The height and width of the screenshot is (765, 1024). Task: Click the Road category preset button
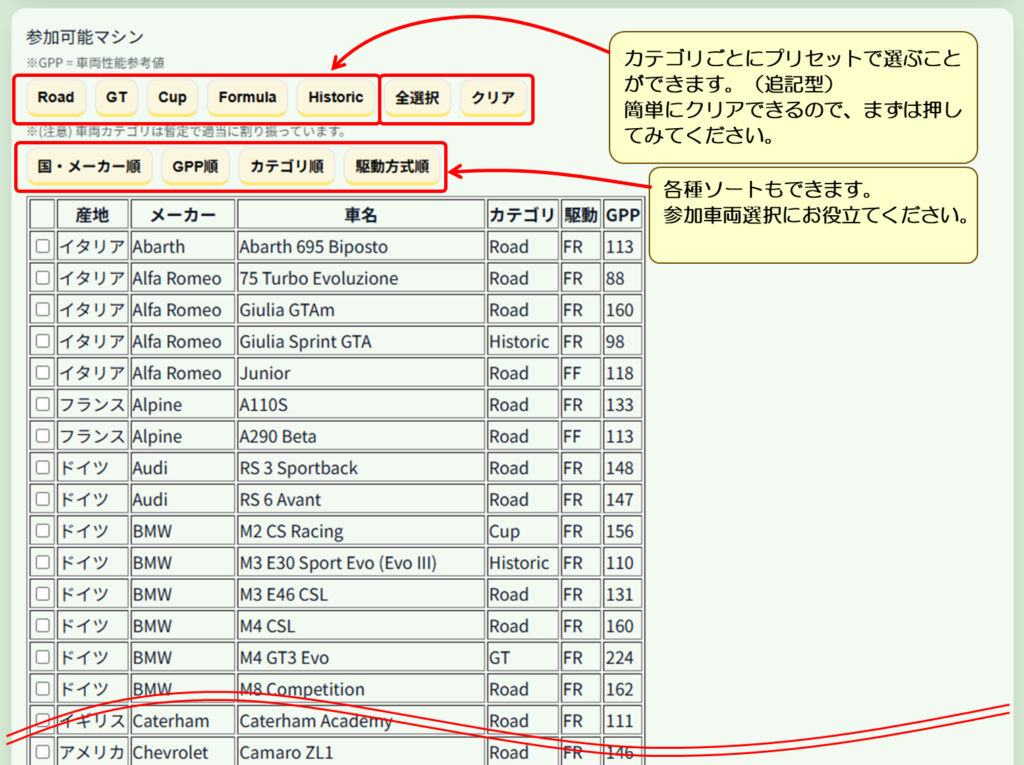click(56, 98)
